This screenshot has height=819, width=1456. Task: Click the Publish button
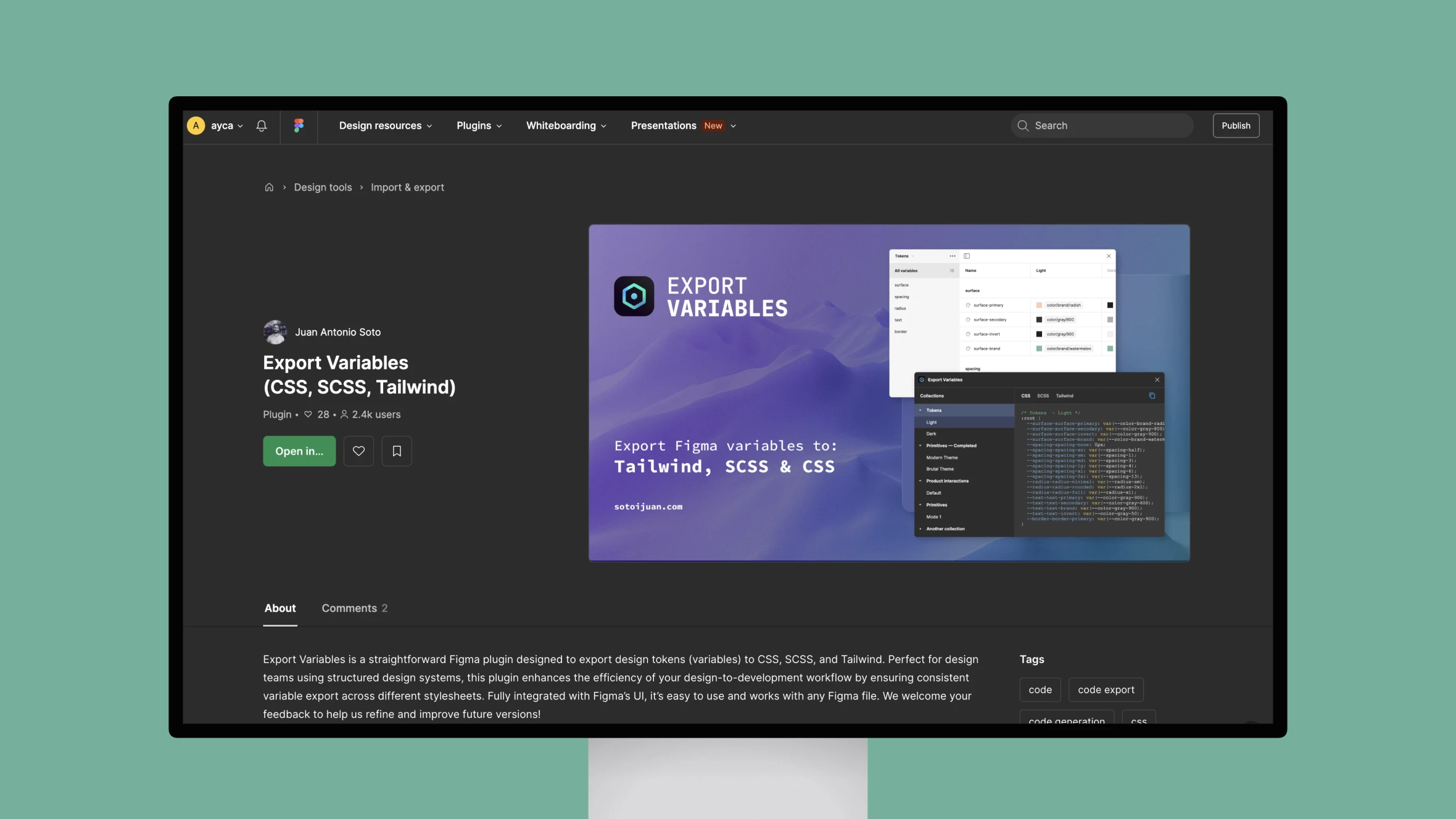pyautogui.click(x=1235, y=125)
